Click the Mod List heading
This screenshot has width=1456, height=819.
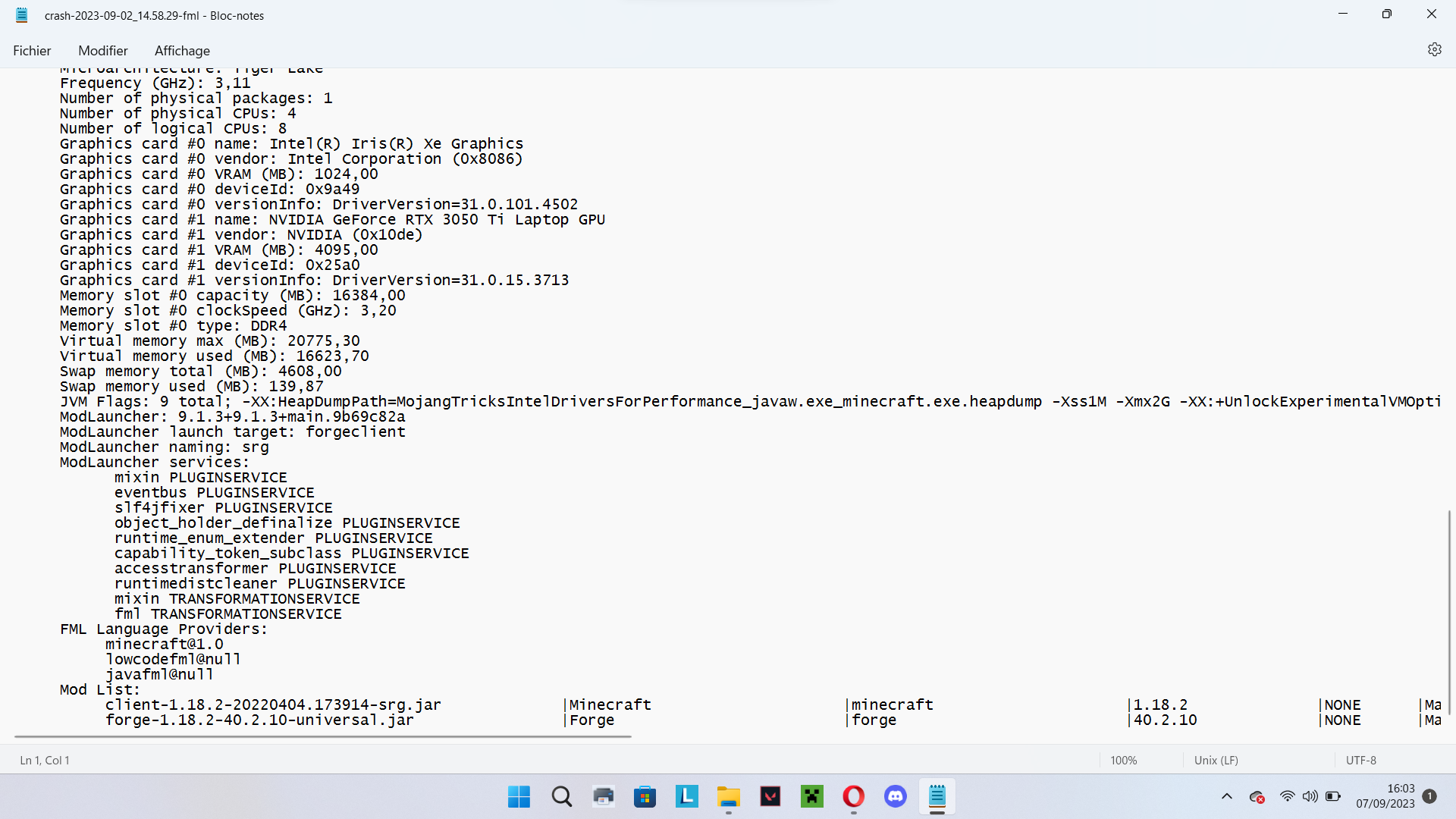tap(100, 690)
